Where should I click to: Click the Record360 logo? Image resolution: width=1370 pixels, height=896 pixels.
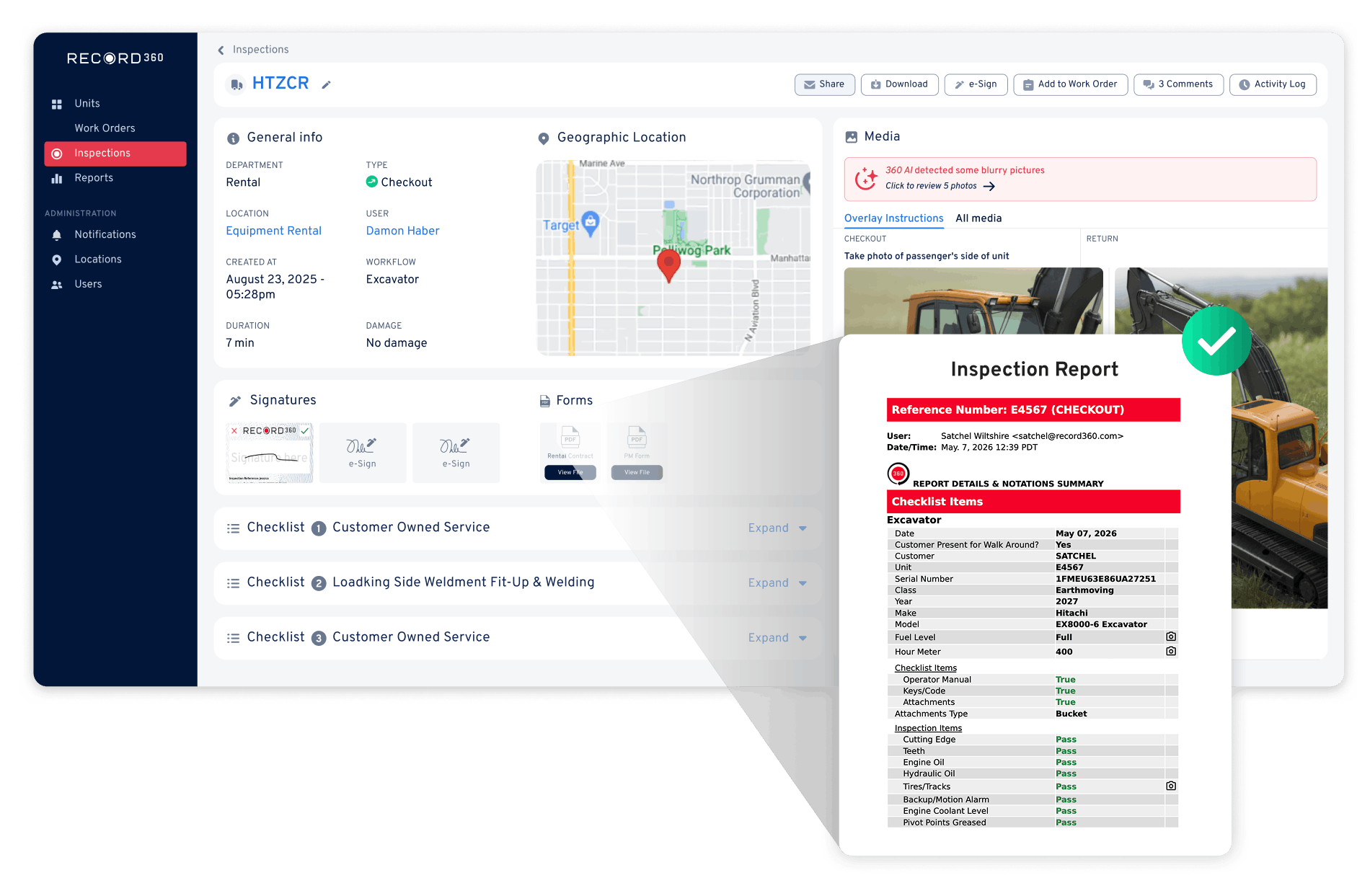pos(115,58)
